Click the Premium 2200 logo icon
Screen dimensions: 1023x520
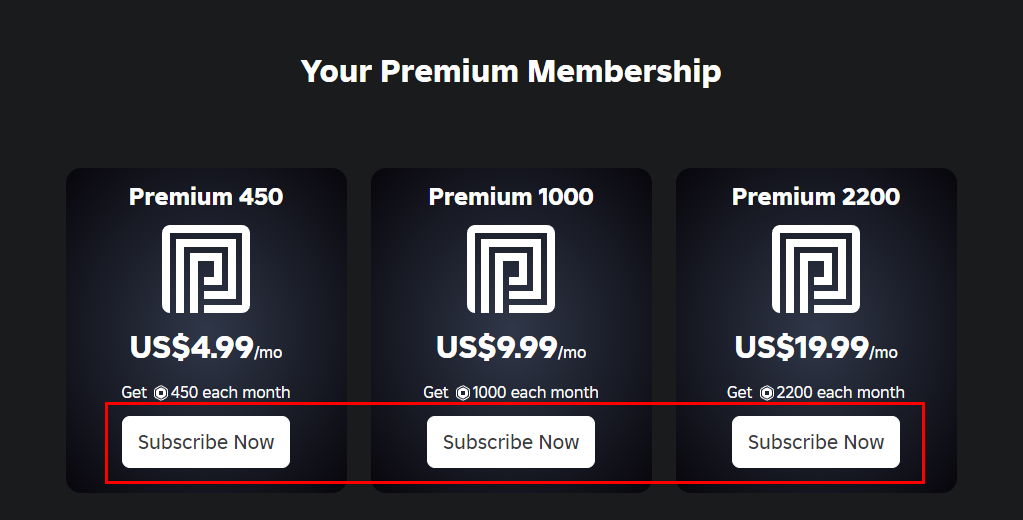[x=816, y=269]
